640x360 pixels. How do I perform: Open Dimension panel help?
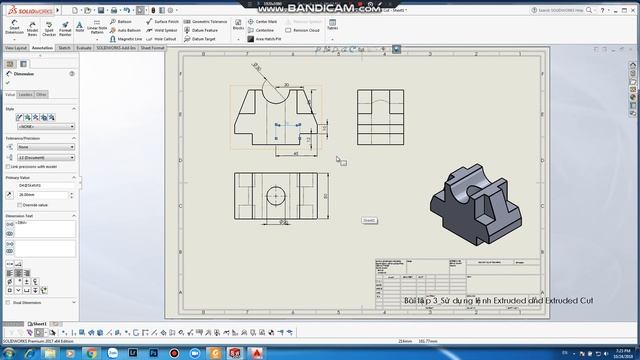tap(72, 74)
